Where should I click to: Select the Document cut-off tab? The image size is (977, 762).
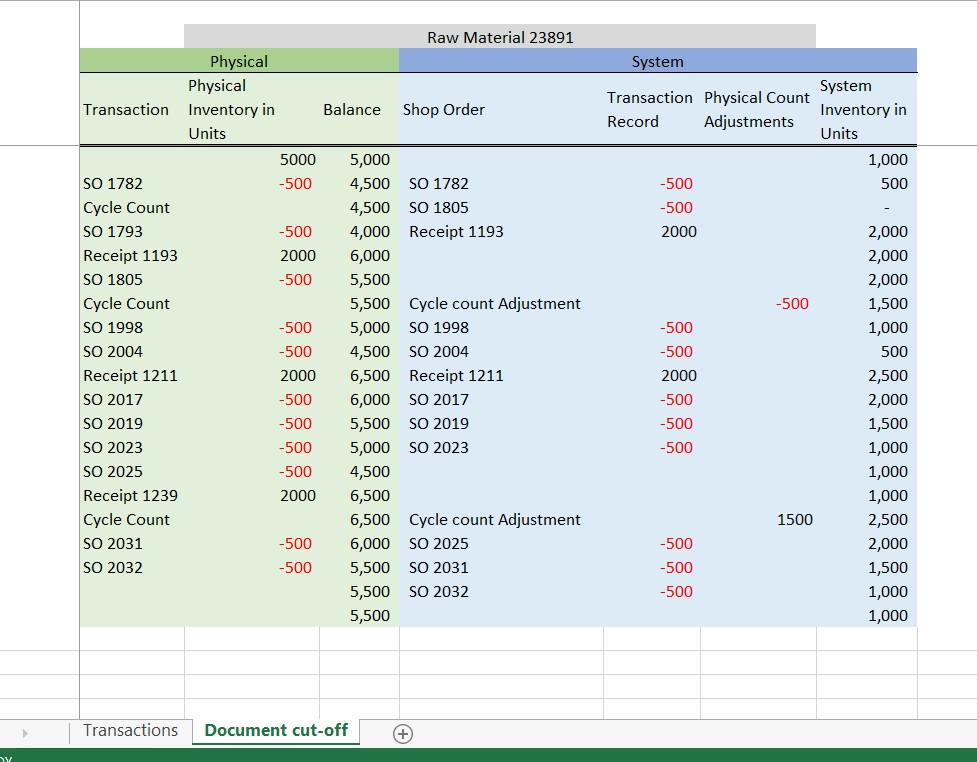[x=276, y=730]
